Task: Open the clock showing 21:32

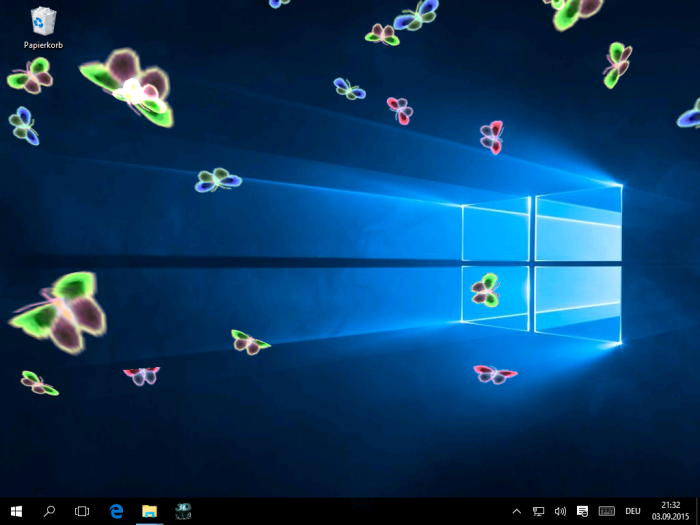Action: pos(670,511)
